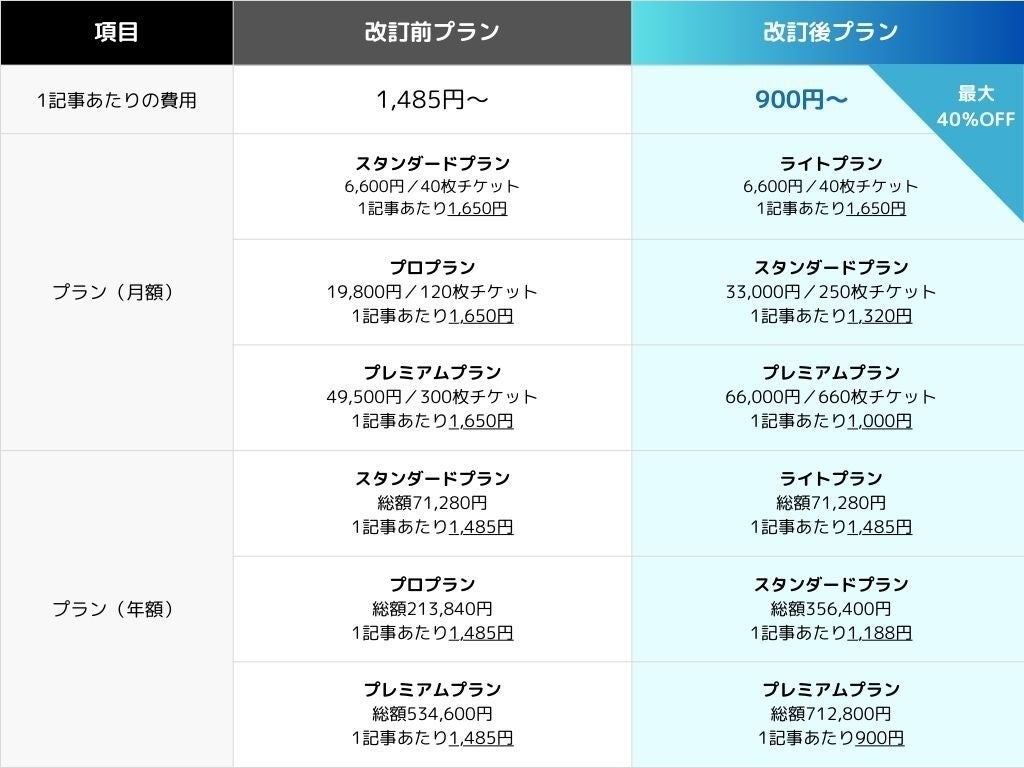
Task: Click underlined 1,000円 in revised monthly premium plan
Action: (879, 421)
